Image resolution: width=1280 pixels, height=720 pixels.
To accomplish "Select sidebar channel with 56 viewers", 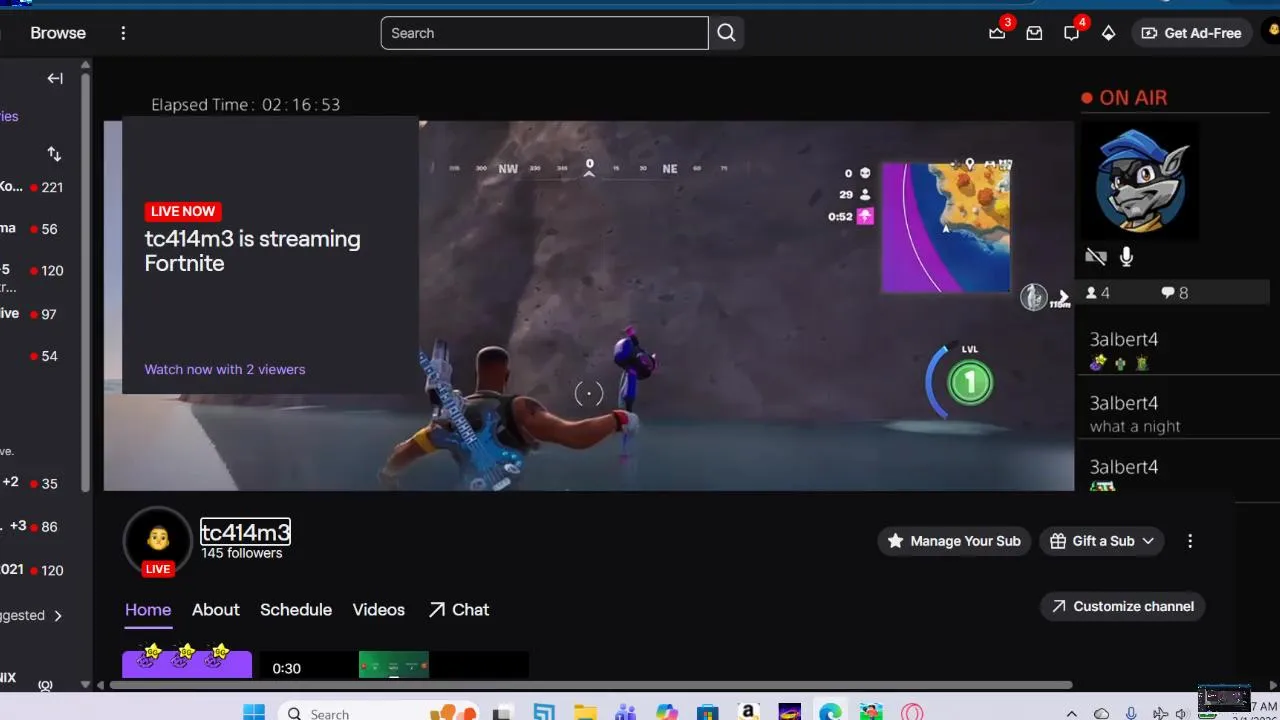I will [x=32, y=229].
